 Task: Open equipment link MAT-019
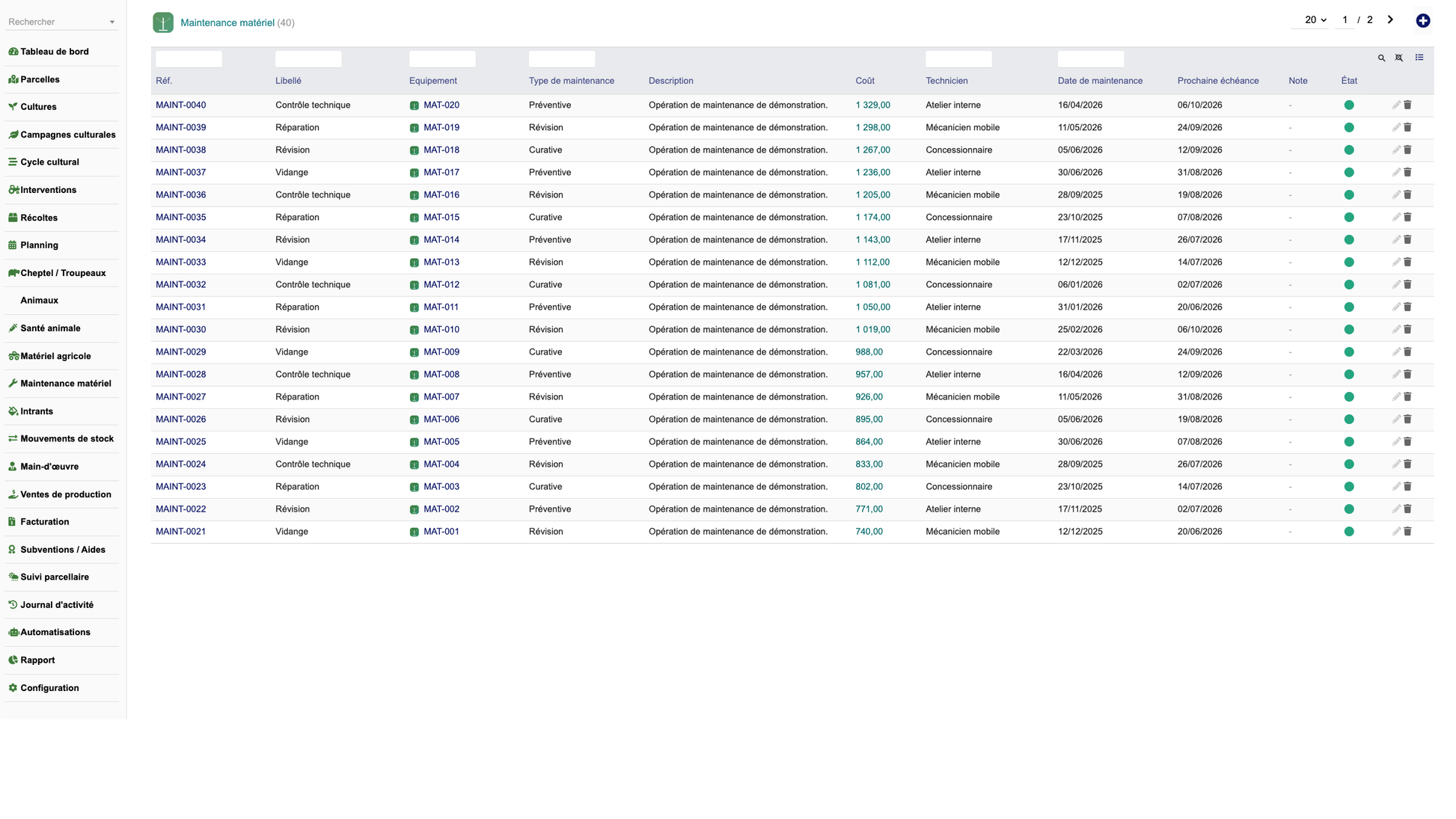[441, 128]
